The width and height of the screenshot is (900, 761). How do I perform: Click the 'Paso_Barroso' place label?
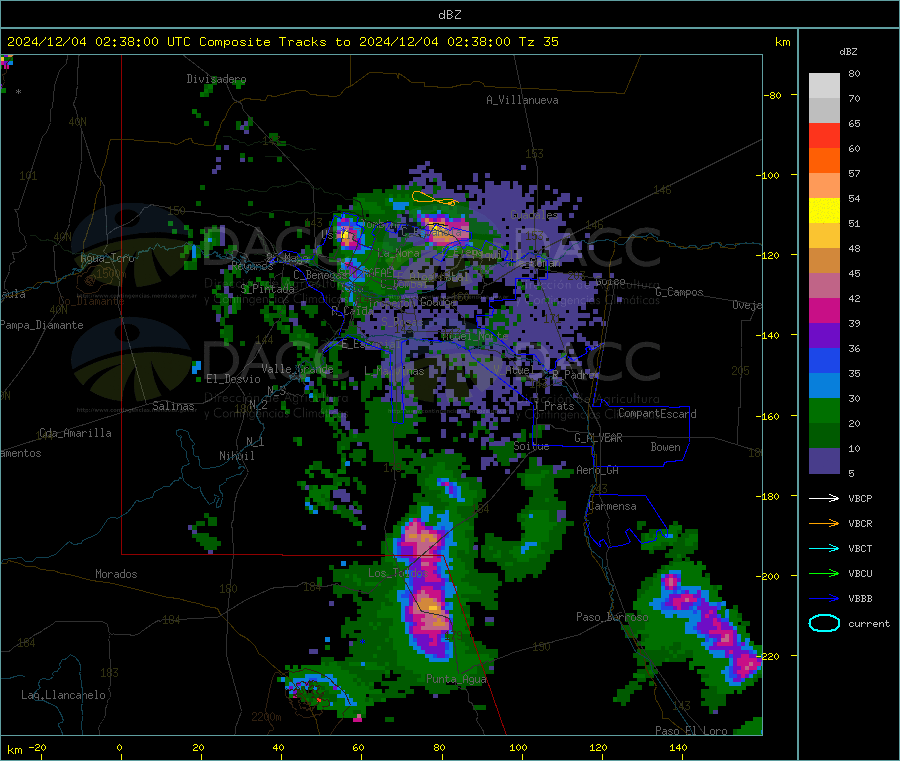[612, 617]
